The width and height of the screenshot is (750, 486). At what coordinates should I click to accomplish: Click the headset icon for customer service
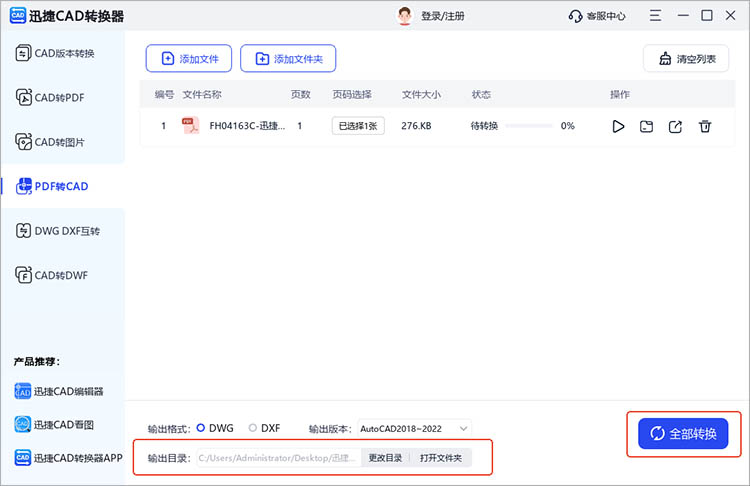click(x=575, y=16)
